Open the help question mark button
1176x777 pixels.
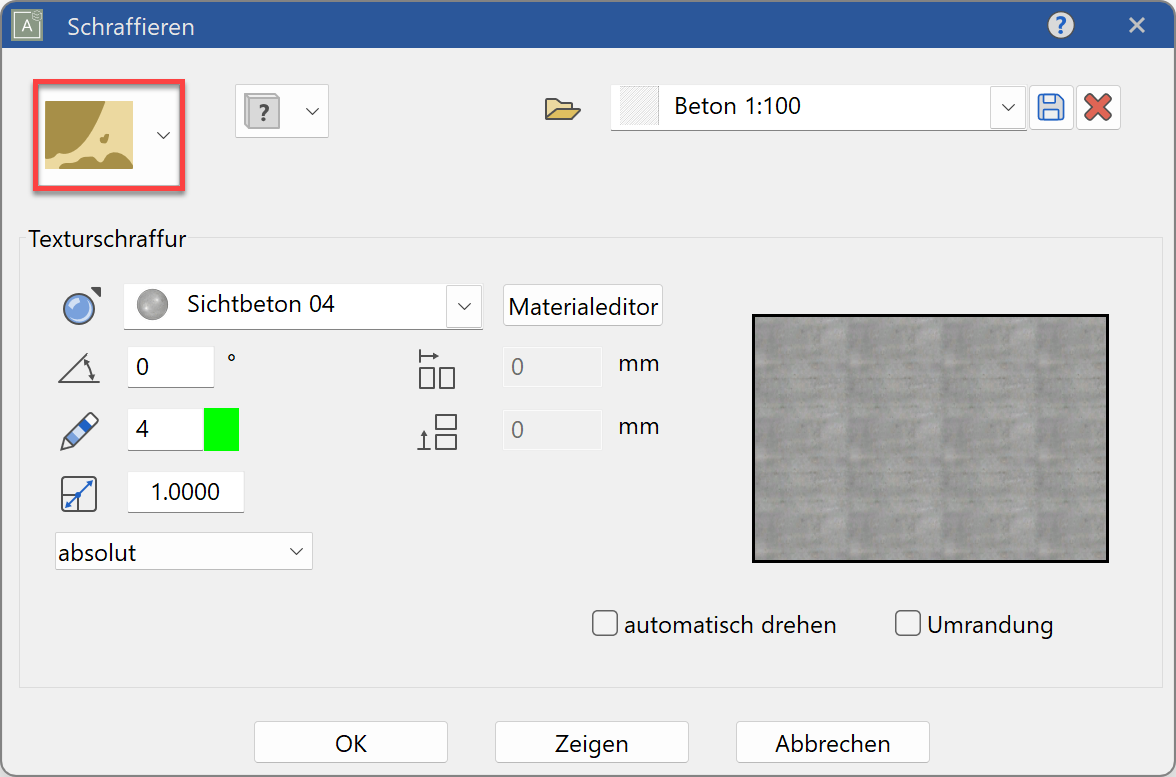click(x=1060, y=26)
